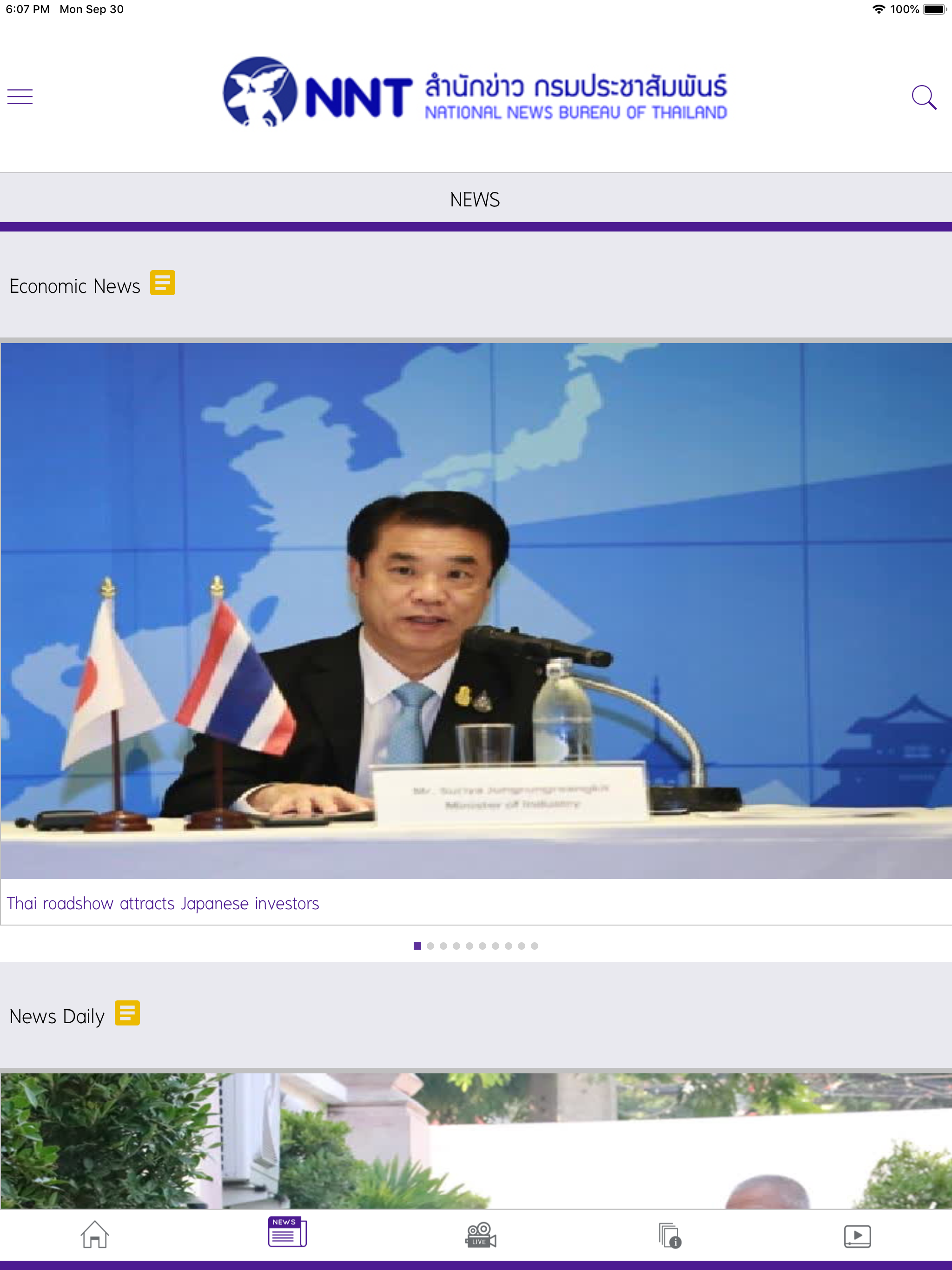952x1270 pixels.
Task: Click the News Daily heading text
Action: (56, 1015)
